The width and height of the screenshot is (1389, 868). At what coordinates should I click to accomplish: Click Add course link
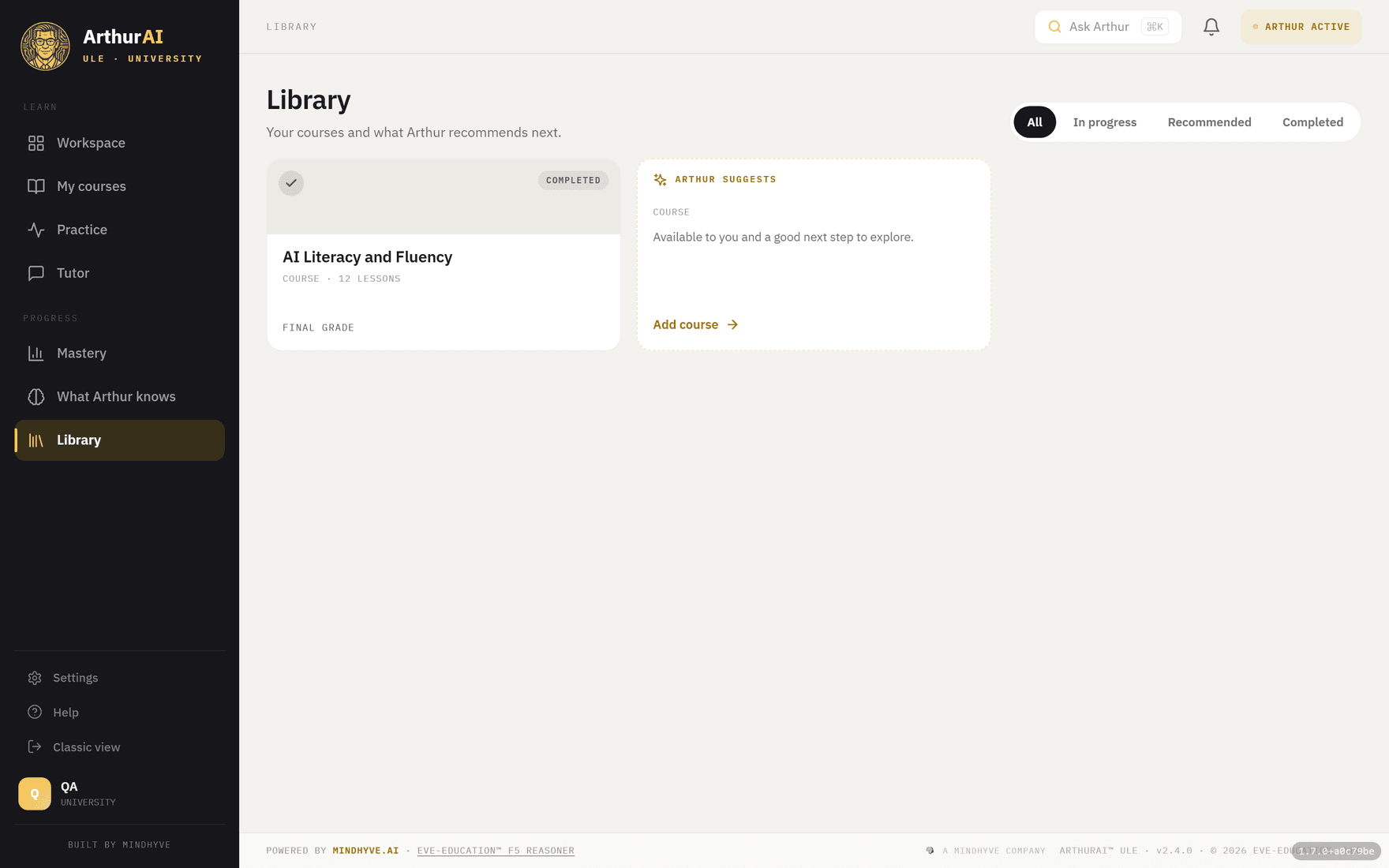click(695, 325)
